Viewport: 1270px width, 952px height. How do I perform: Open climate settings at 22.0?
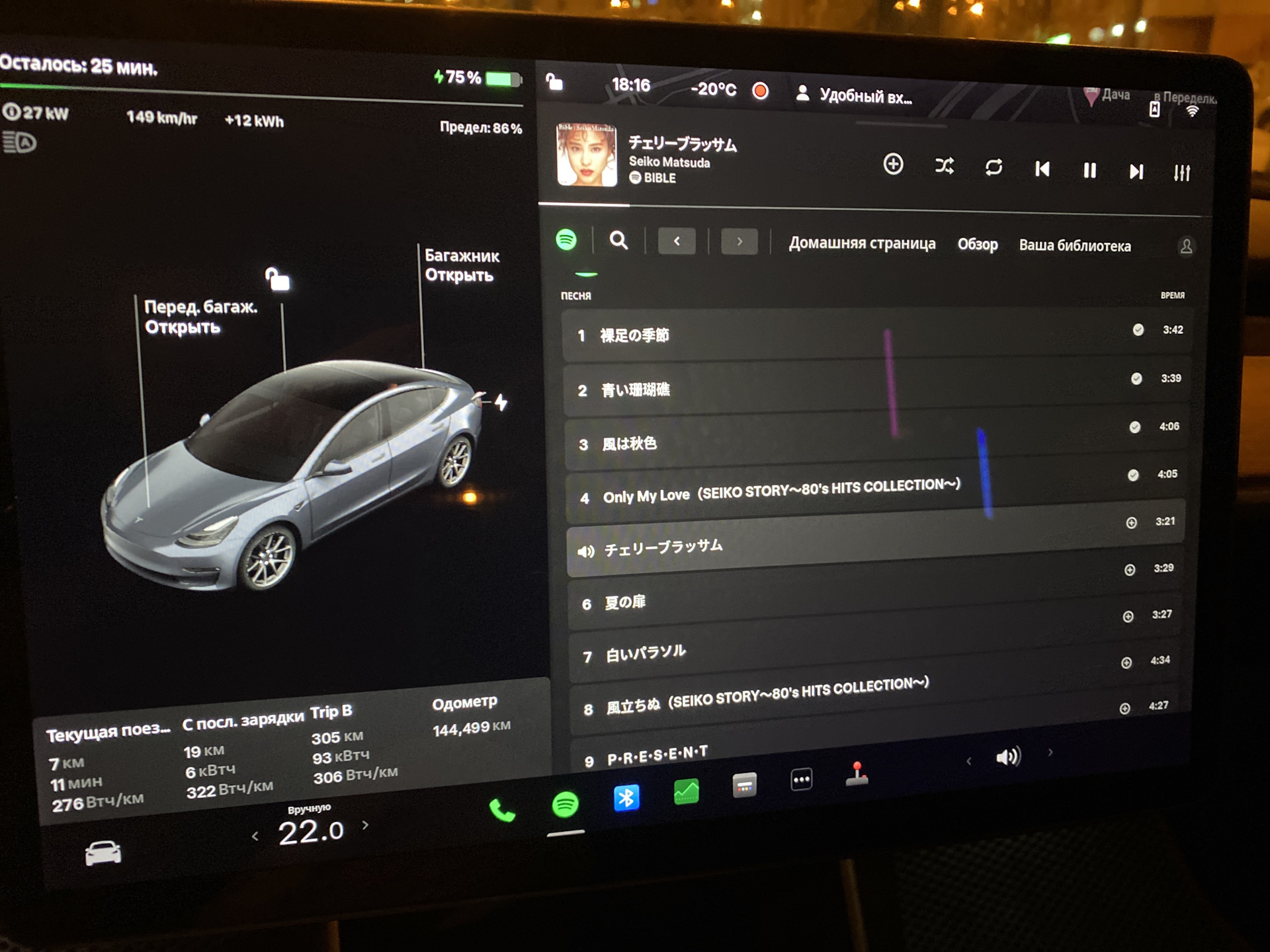tap(311, 831)
